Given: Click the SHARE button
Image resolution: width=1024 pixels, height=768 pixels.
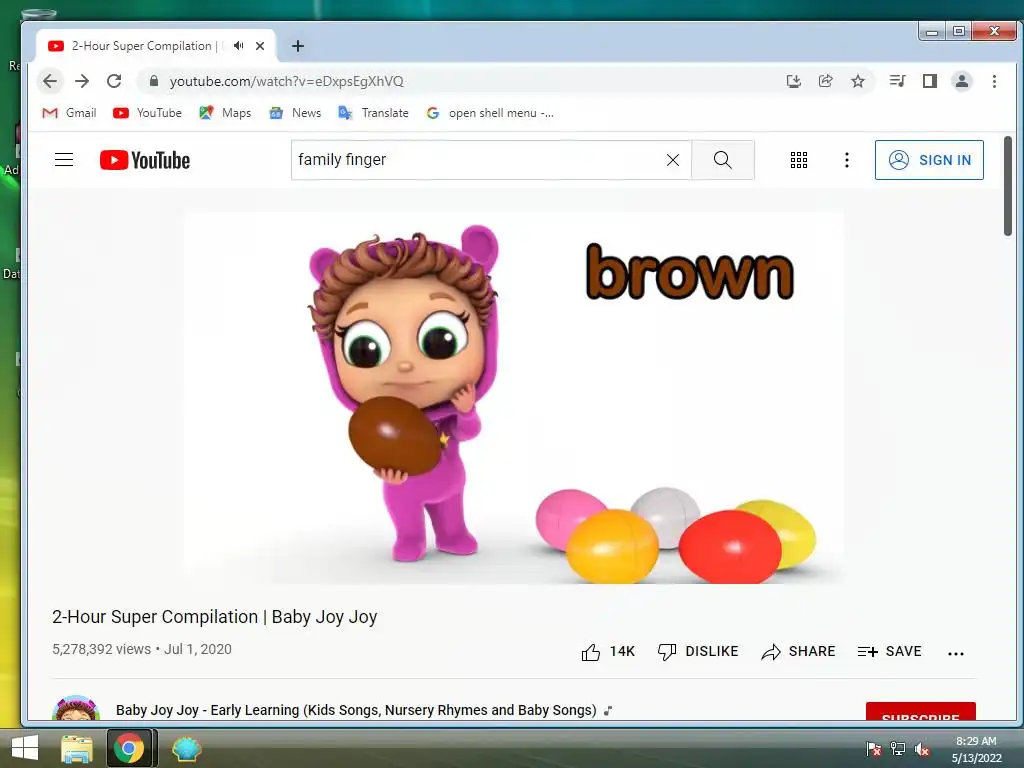Looking at the screenshot, I should point(798,652).
